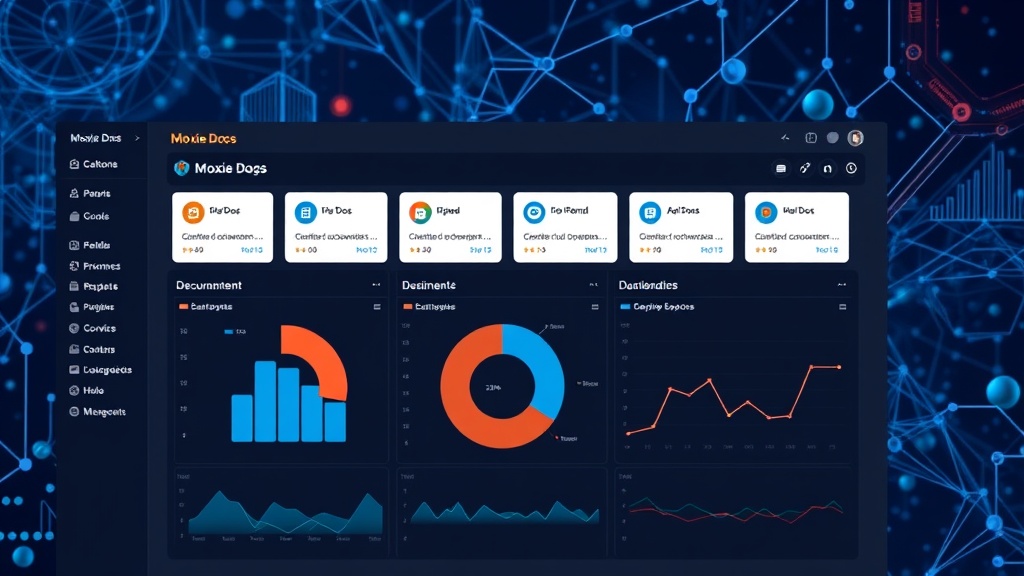Select the Pappets item in the sidebar
1024x576 pixels.
coord(101,286)
